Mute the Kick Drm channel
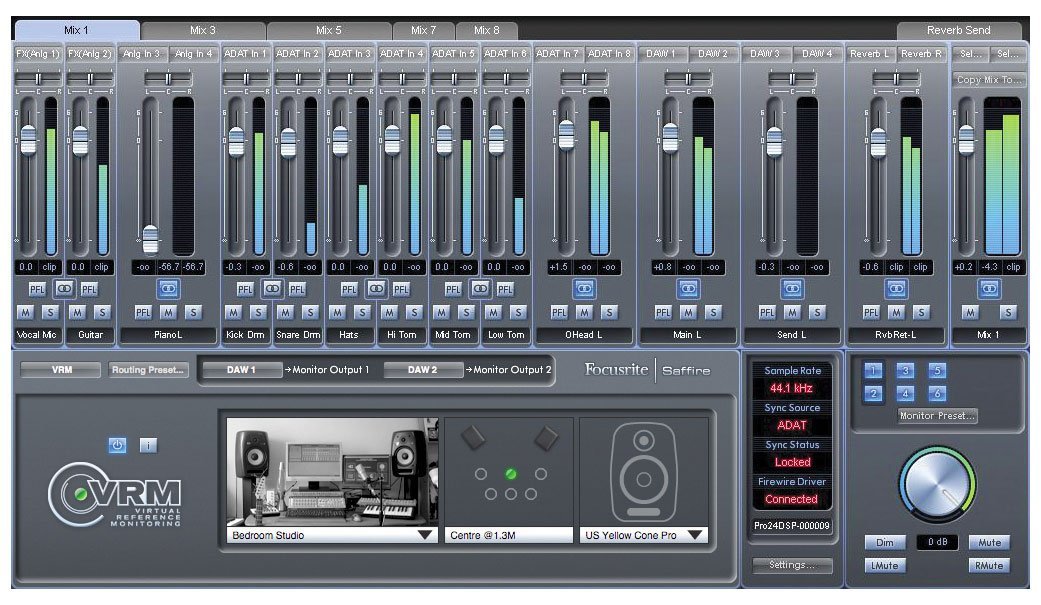This screenshot has width=1041, height=605. pos(233,313)
